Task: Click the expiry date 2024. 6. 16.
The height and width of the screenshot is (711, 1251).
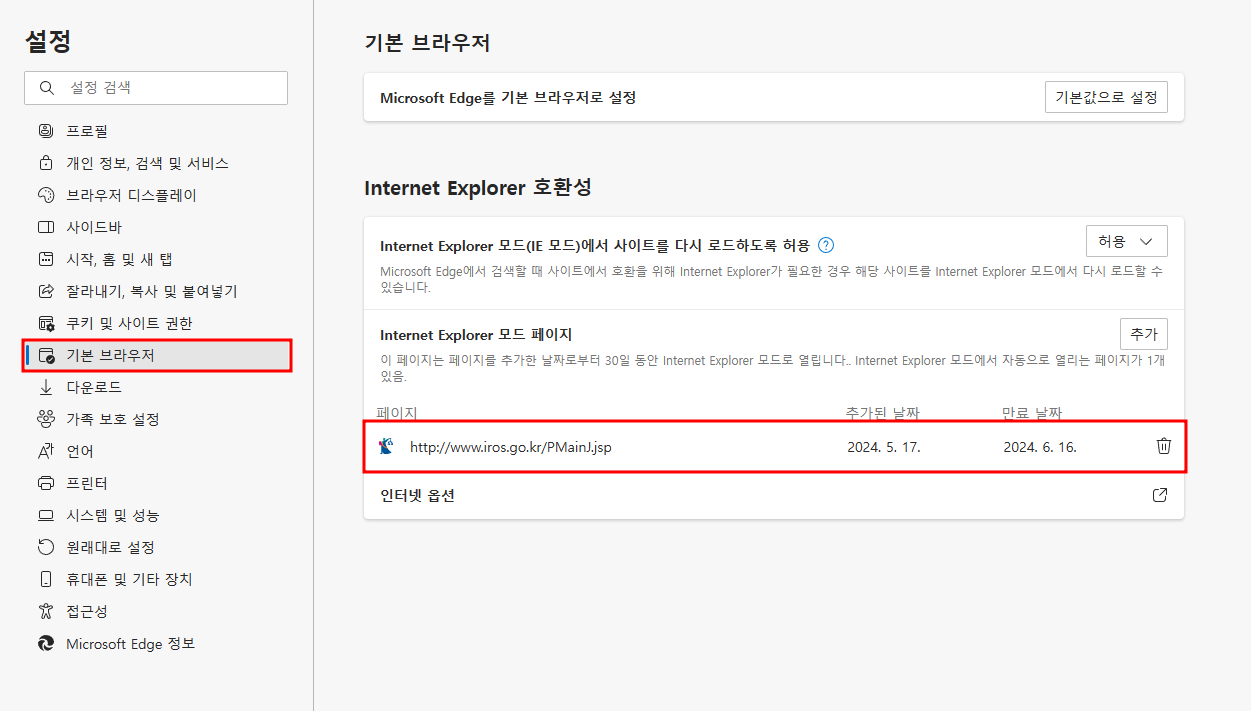Action: point(1040,447)
